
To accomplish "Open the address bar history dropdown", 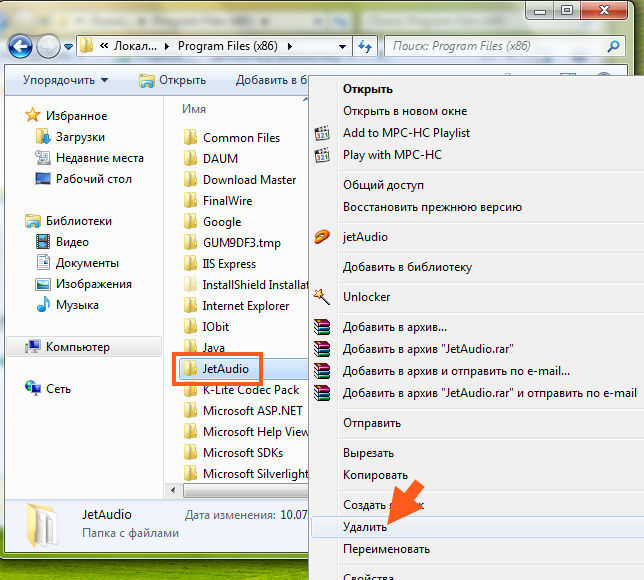I will click(x=342, y=47).
